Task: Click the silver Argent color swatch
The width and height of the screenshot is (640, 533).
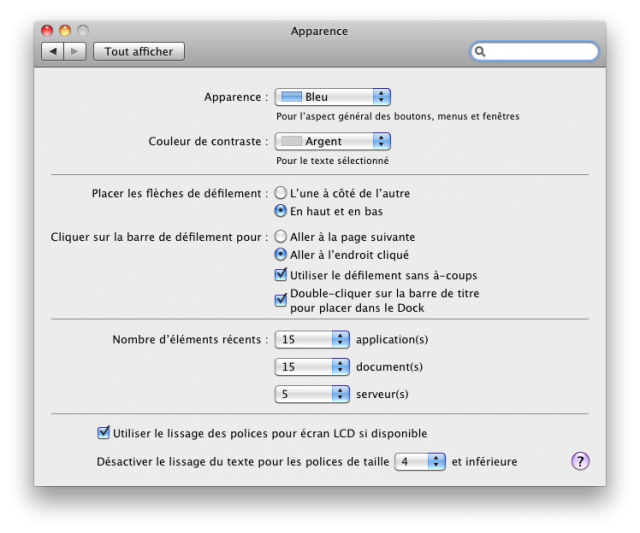Action: click(x=291, y=141)
